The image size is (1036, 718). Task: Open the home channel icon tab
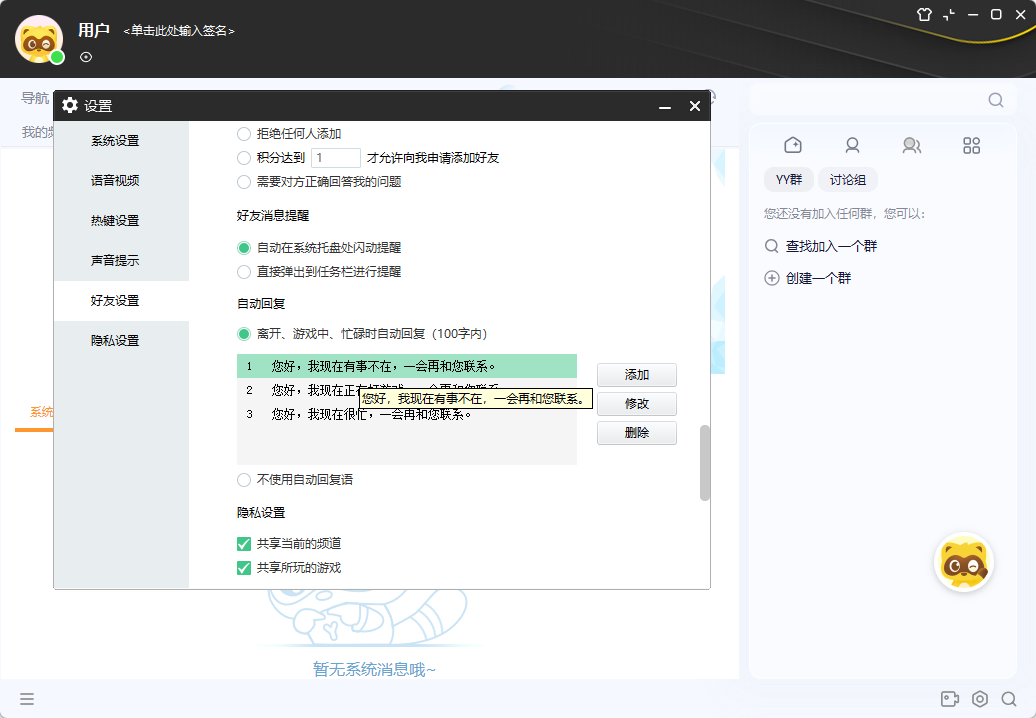tap(793, 145)
